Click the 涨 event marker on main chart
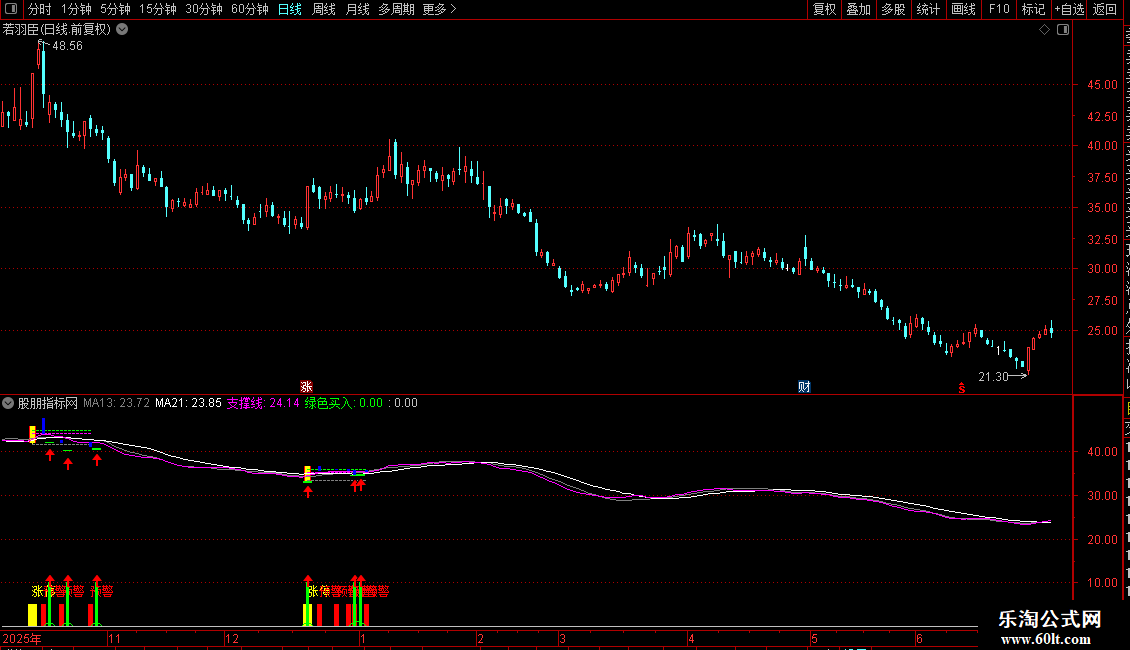 pos(306,387)
